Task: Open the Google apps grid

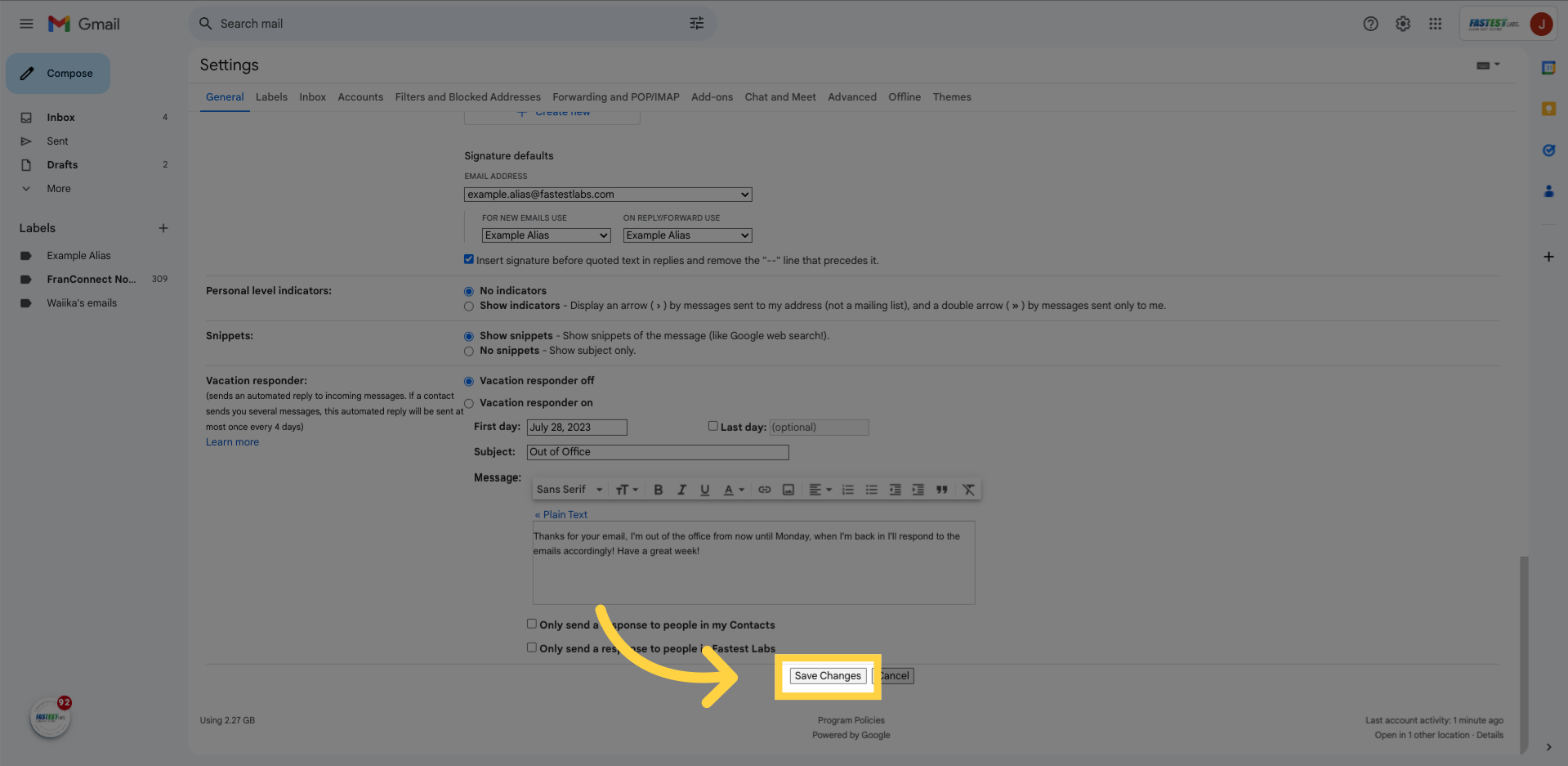Action: tap(1436, 24)
